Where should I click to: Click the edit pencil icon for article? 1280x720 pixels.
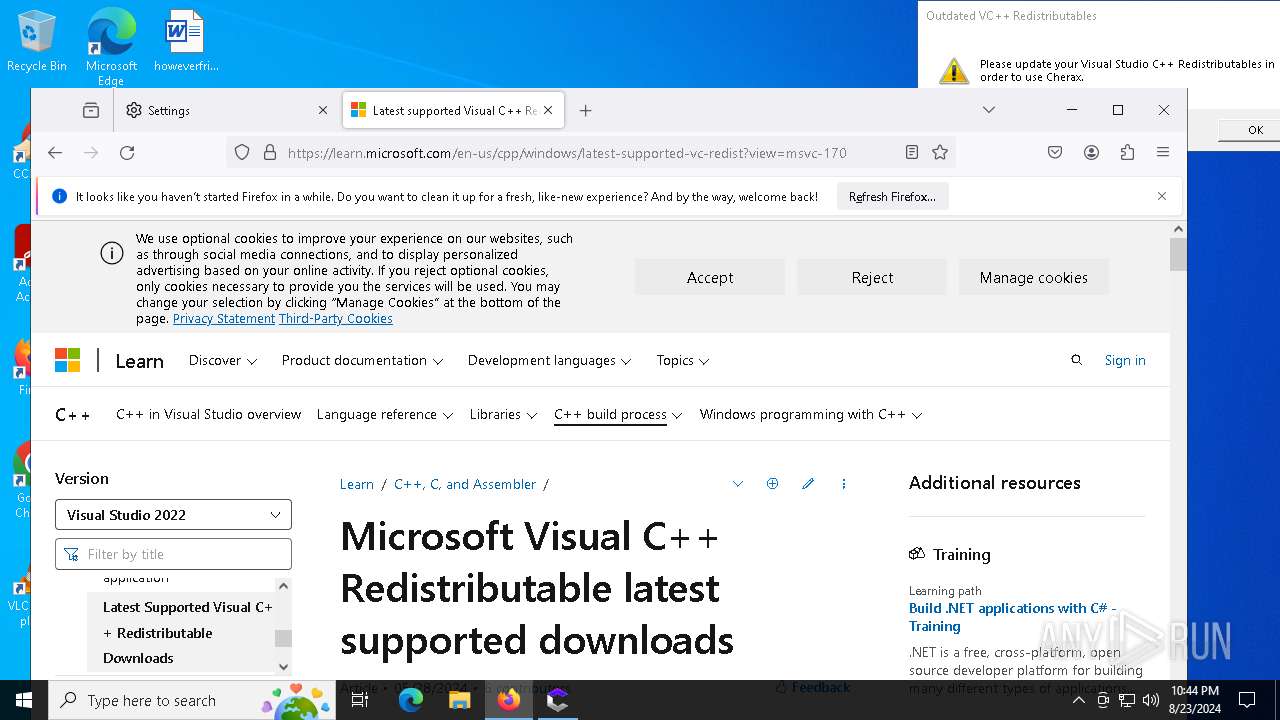[x=808, y=484]
